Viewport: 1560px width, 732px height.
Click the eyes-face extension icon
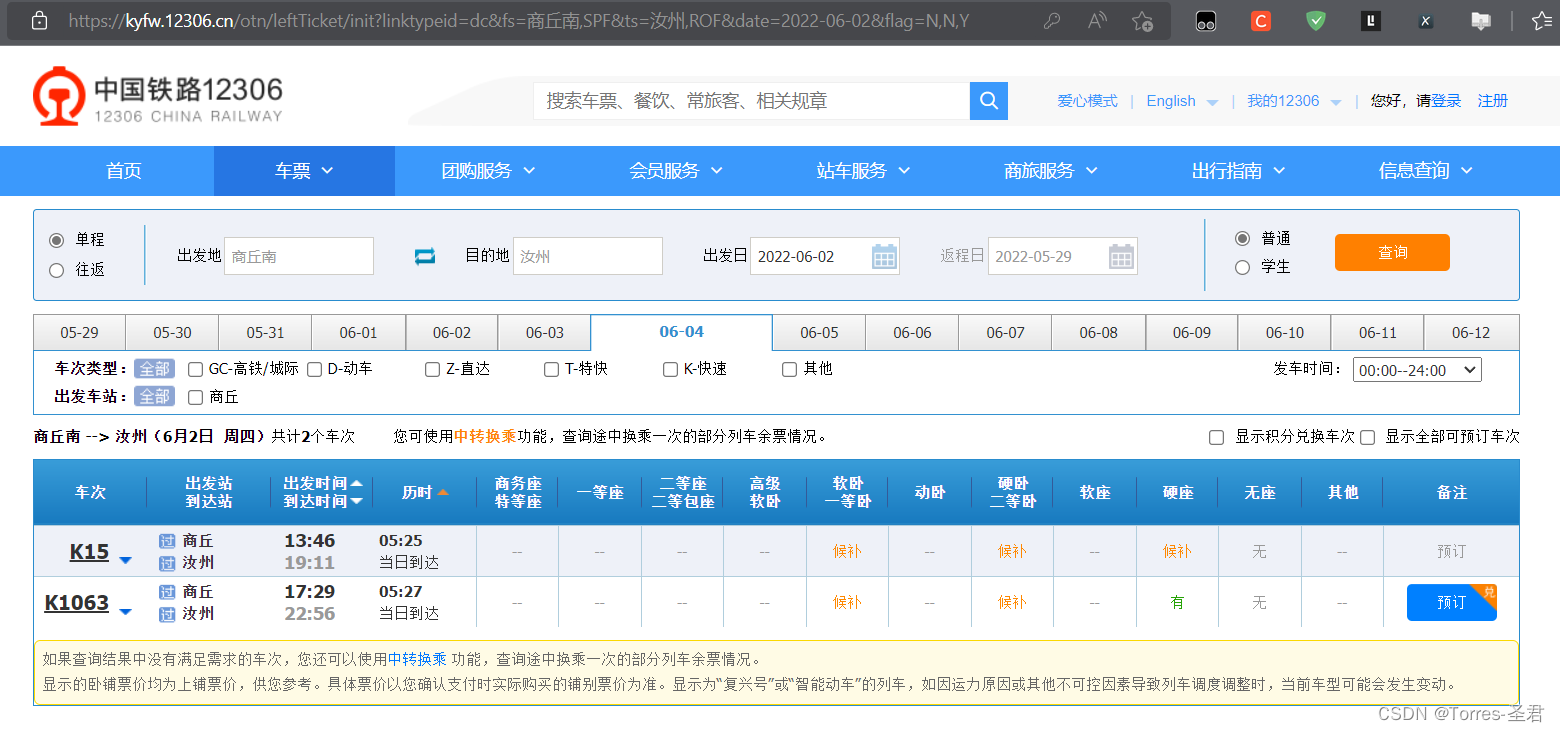(1206, 21)
